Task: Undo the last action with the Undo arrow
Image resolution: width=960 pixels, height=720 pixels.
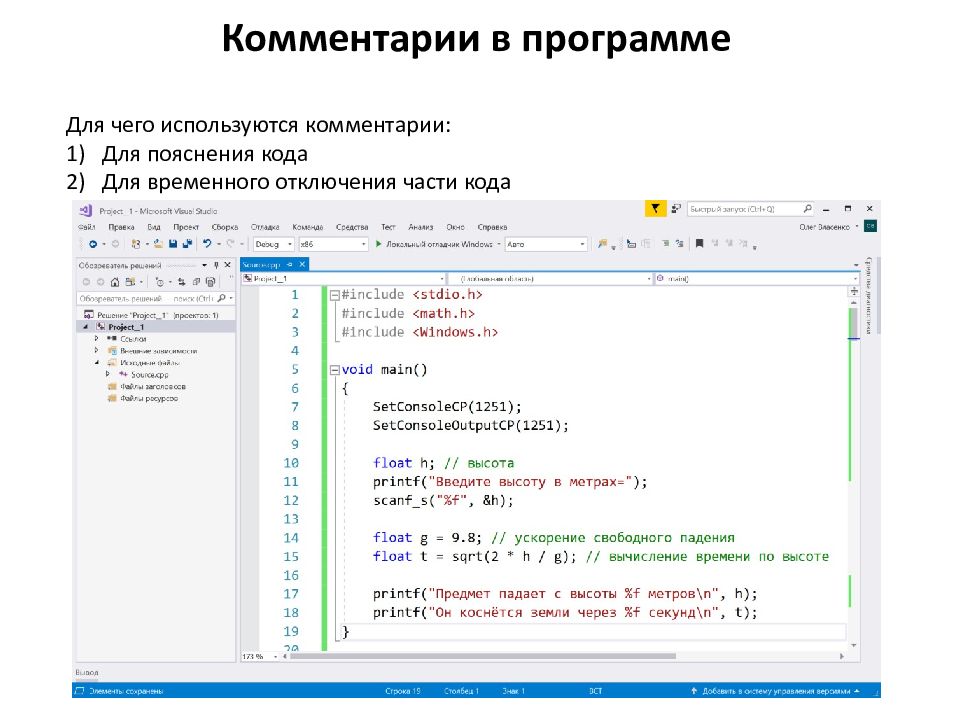Action: click(x=207, y=243)
